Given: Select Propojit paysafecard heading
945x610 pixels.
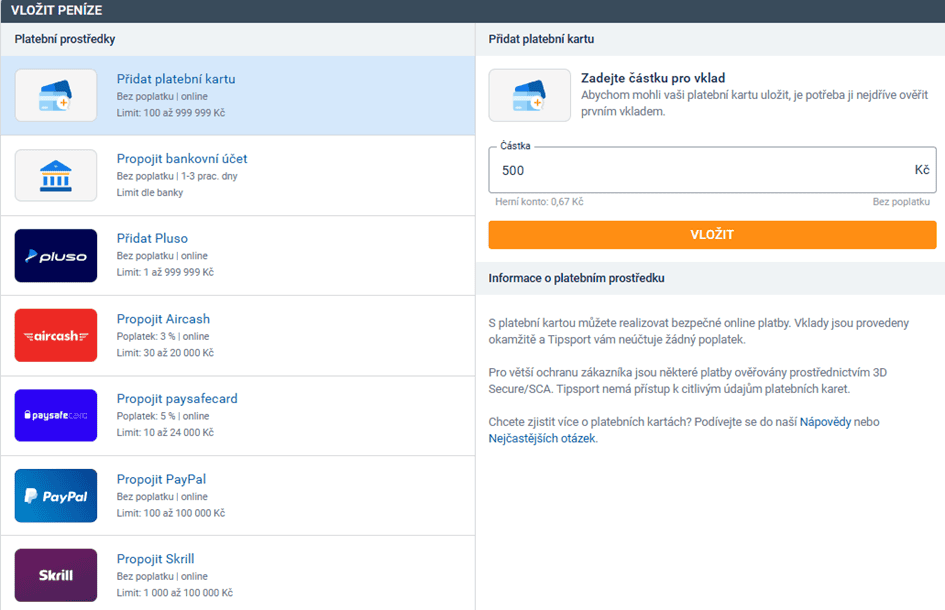Looking at the screenshot, I should coord(177,398).
